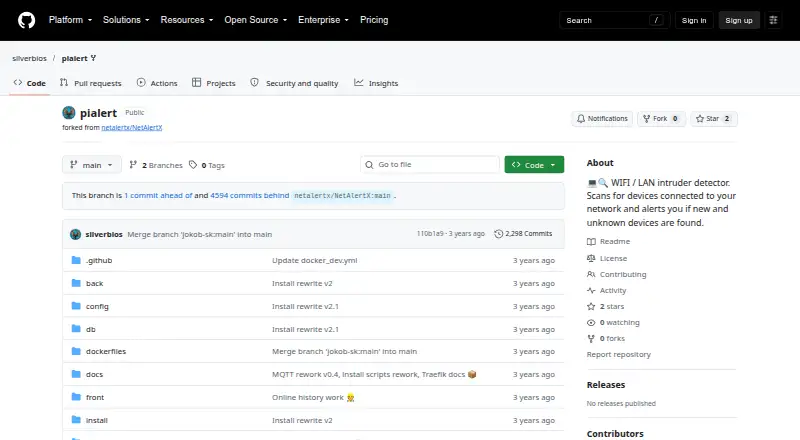Focus the Go to file input
The image size is (800, 440).
[x=430, y=164]
